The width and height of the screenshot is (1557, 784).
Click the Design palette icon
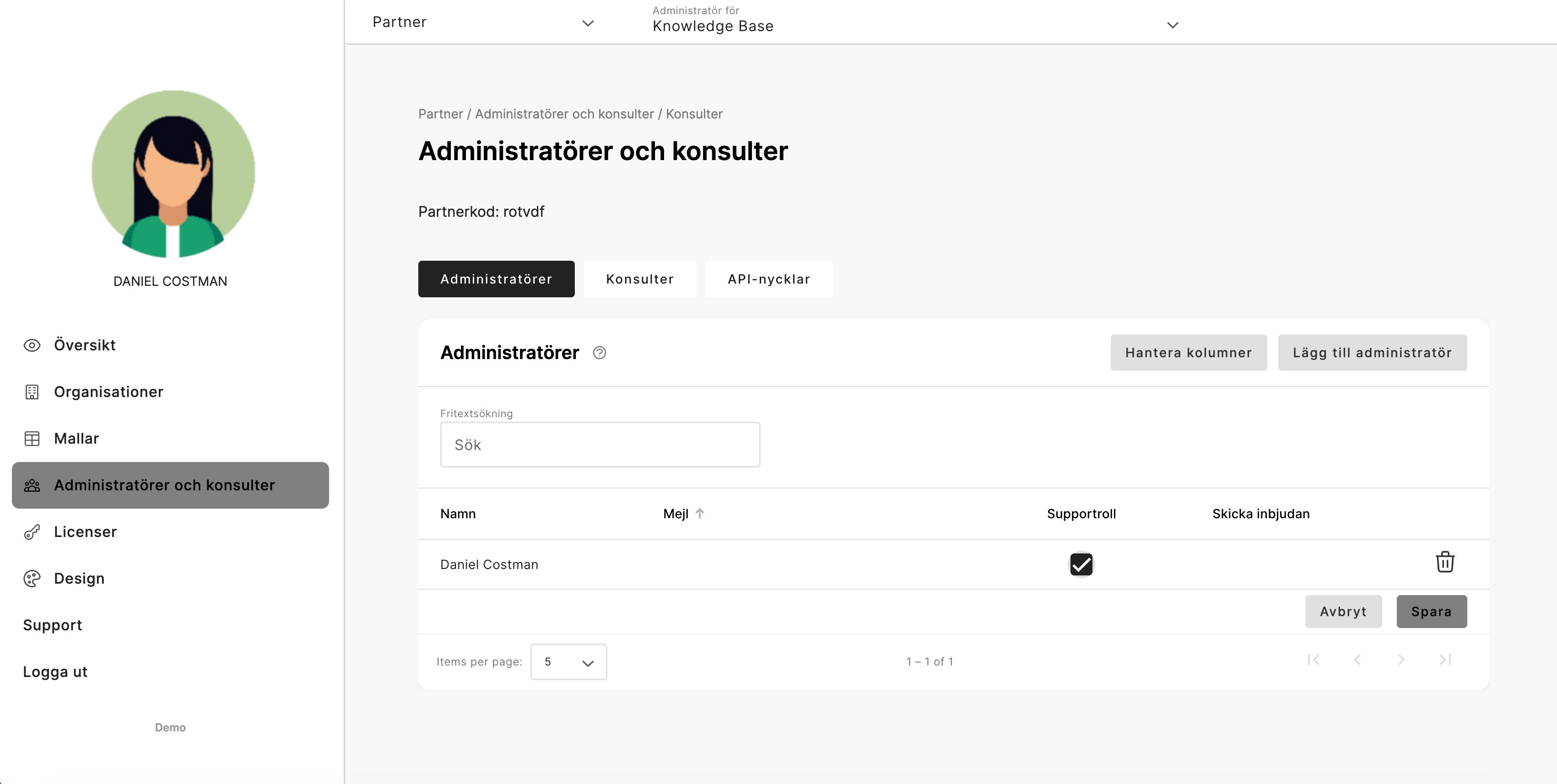pos(32,579)
